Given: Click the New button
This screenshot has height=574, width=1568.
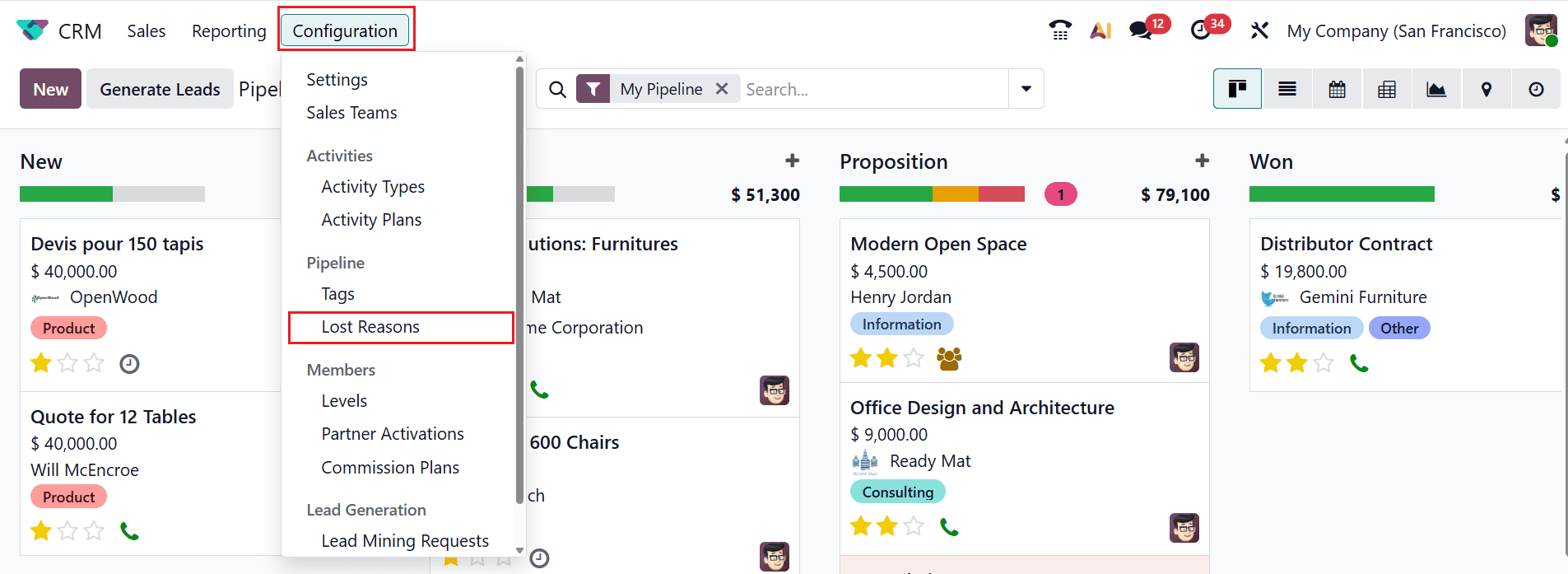Looking at the screenshot, I should [x=49, y=88].
